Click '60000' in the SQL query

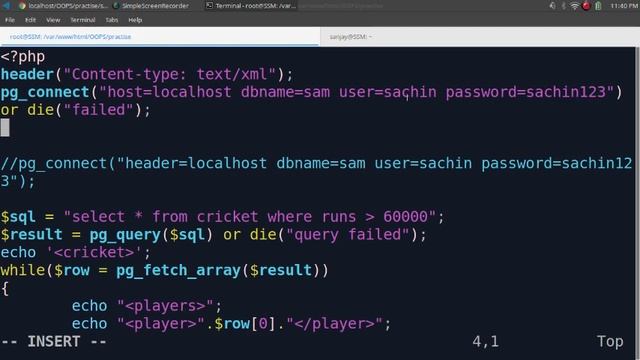(x=405, y=217)
